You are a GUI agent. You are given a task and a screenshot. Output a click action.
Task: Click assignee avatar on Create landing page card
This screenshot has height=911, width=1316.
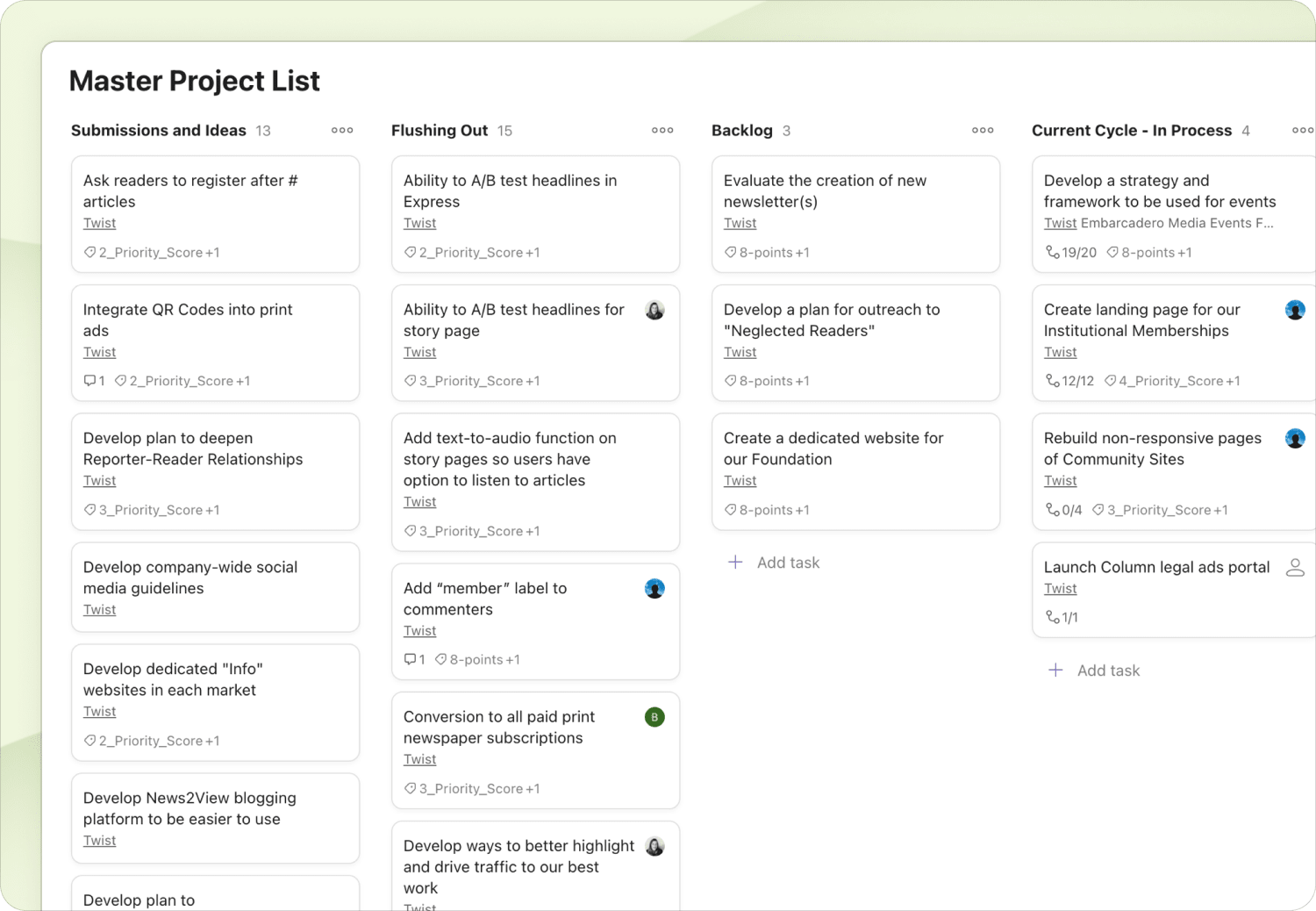click(1295, 310)
